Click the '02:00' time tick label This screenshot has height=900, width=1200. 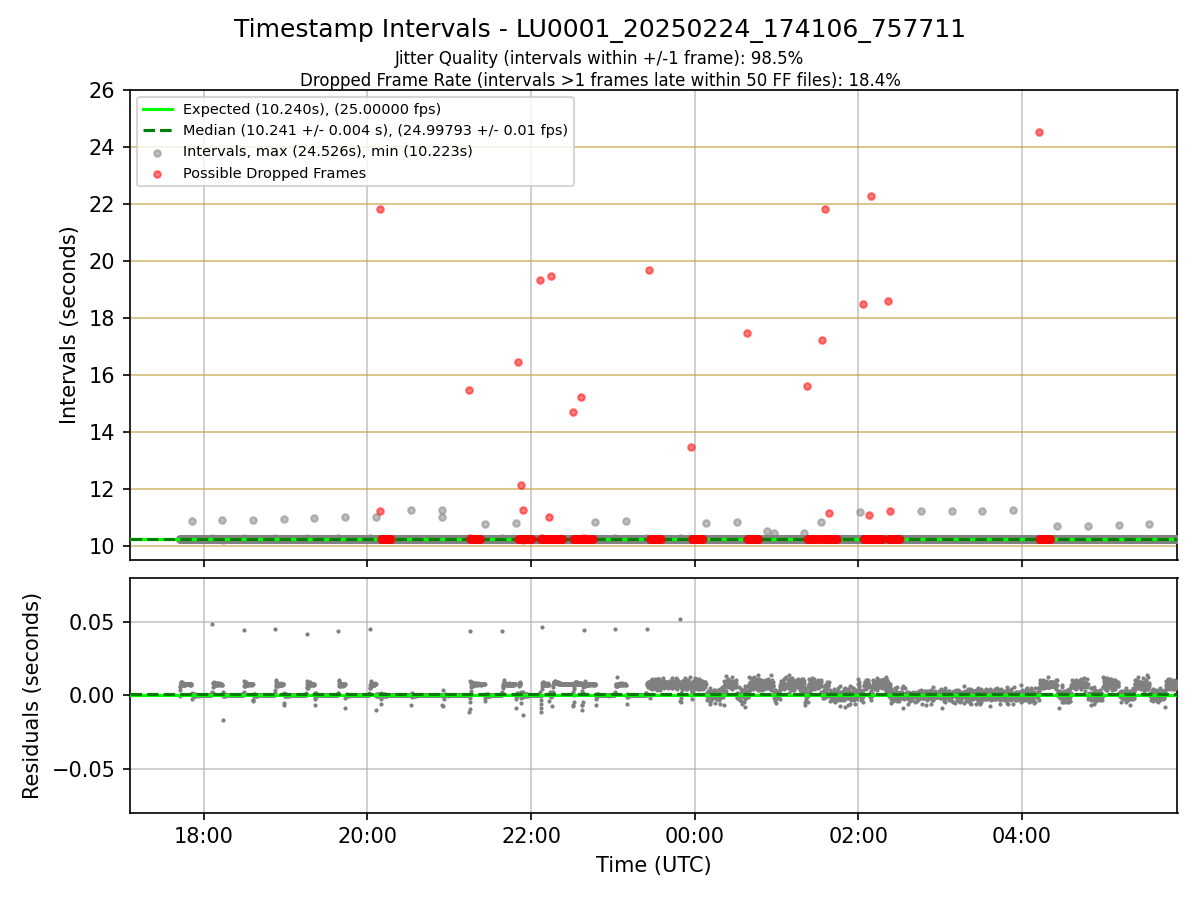point(858,834)
